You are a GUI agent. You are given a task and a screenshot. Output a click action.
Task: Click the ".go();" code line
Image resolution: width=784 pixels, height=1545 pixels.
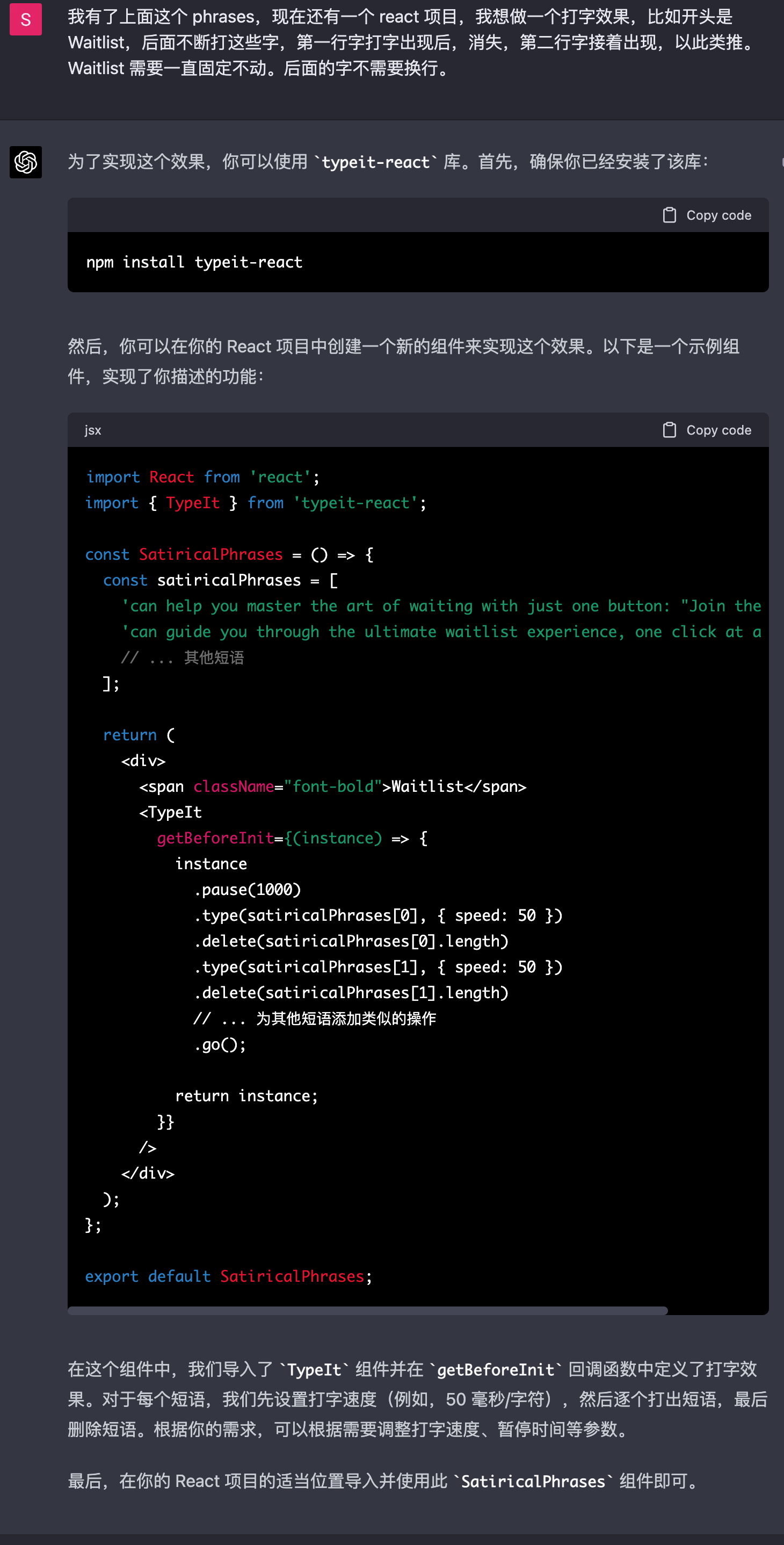click(220, 1044)
